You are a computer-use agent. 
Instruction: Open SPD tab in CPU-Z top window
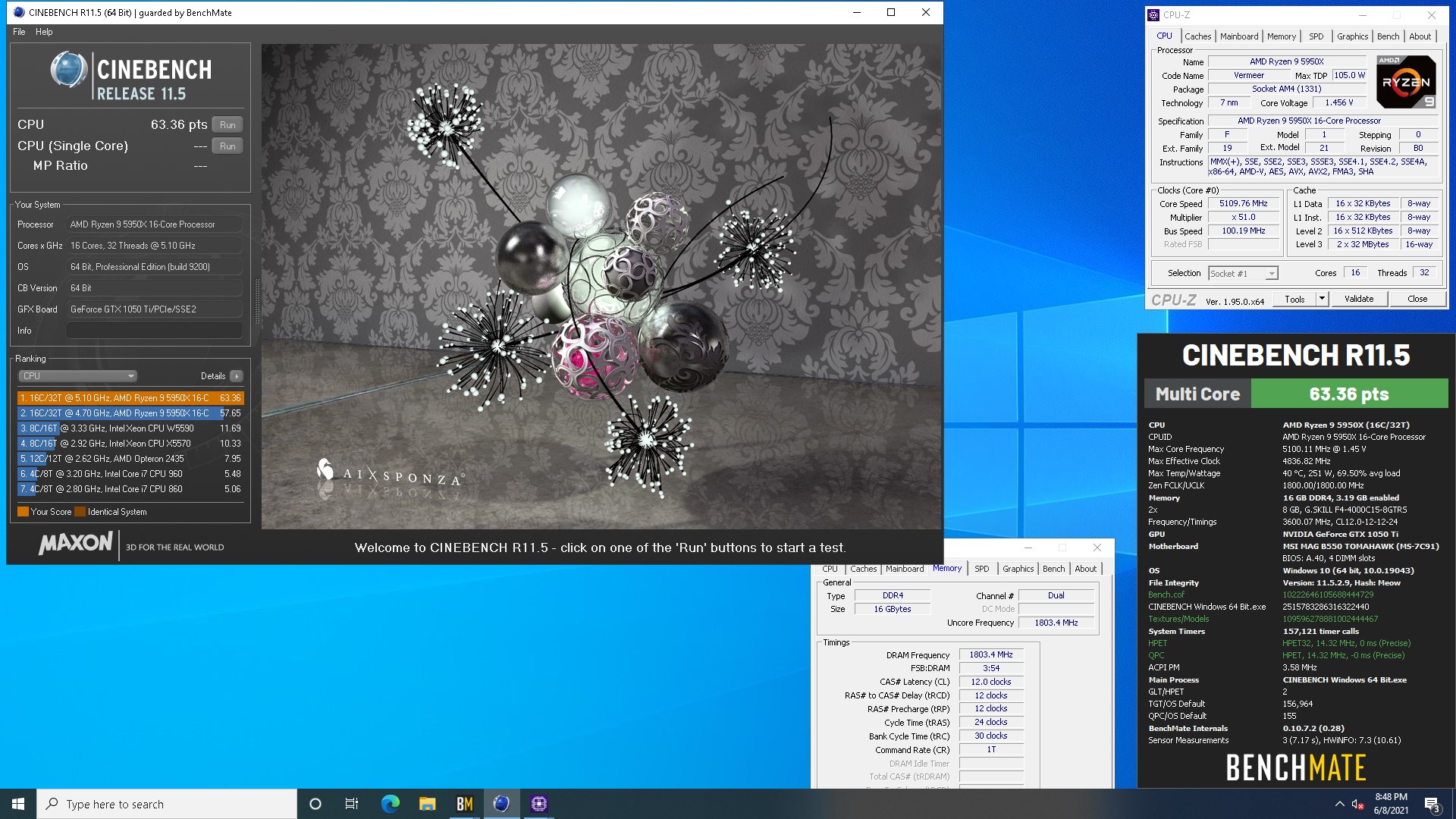pyautogui.click(x=1316, y=36)
